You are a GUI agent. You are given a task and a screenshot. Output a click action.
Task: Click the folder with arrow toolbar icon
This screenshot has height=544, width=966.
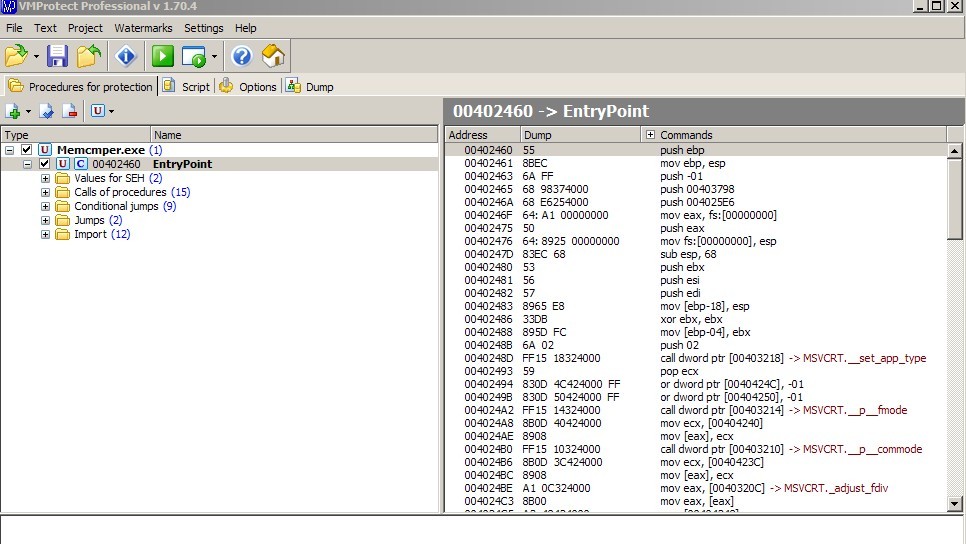click(89, 56)
